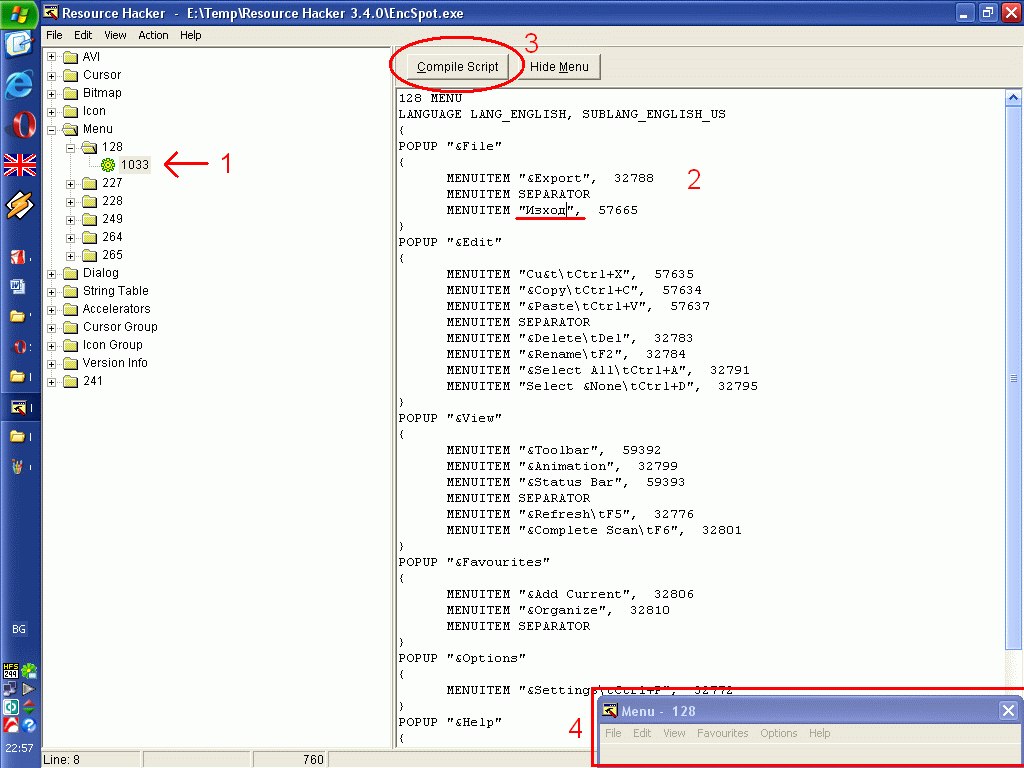Expand the Dialog tree node
The image size is (1024, 768).
pyautogui.click(x=52, y=274)
